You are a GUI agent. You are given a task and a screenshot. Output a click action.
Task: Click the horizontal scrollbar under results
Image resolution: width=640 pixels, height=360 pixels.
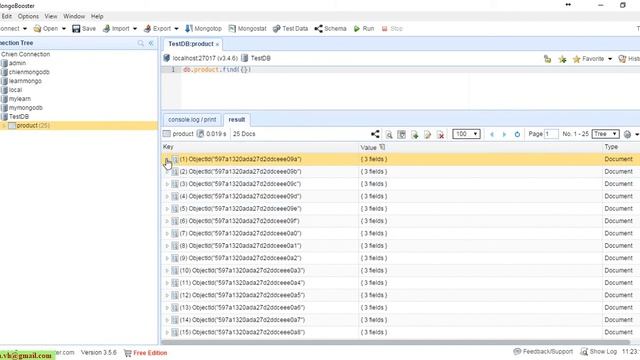(x=396, y=342)
